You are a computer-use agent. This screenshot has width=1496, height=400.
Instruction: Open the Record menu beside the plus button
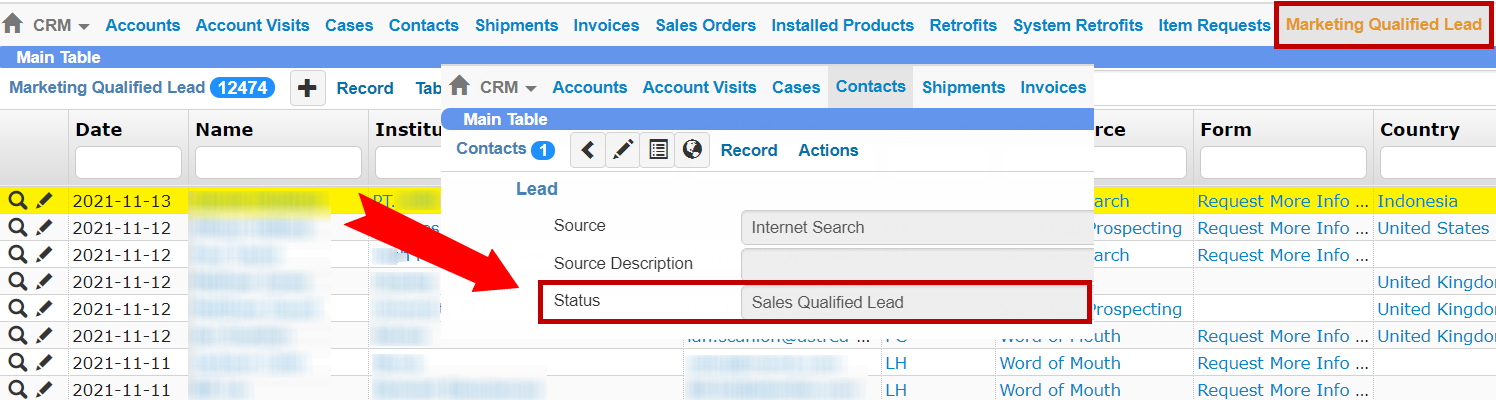(x=364, y=88)
